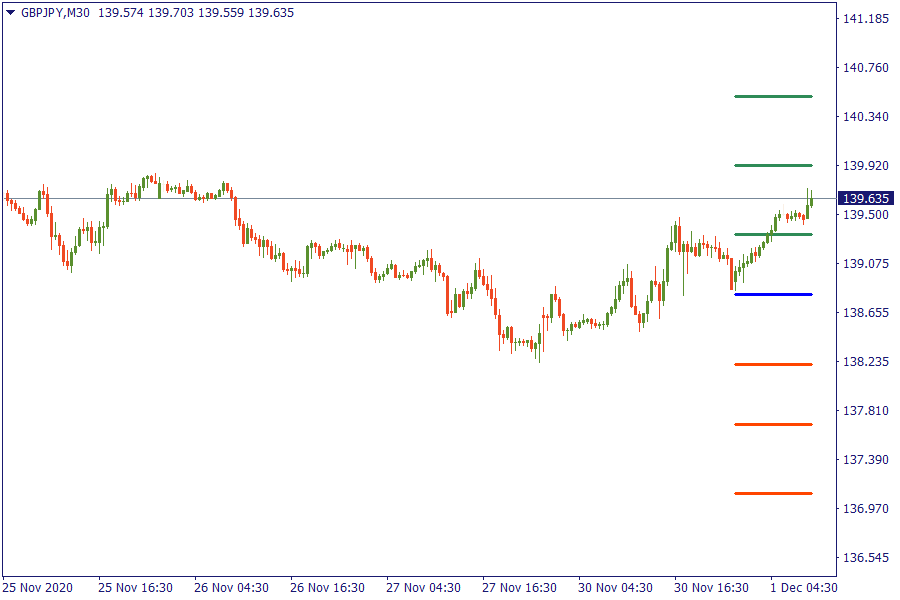Click the current price tag 139.635
900x600 pixels.
coord(866,198)
